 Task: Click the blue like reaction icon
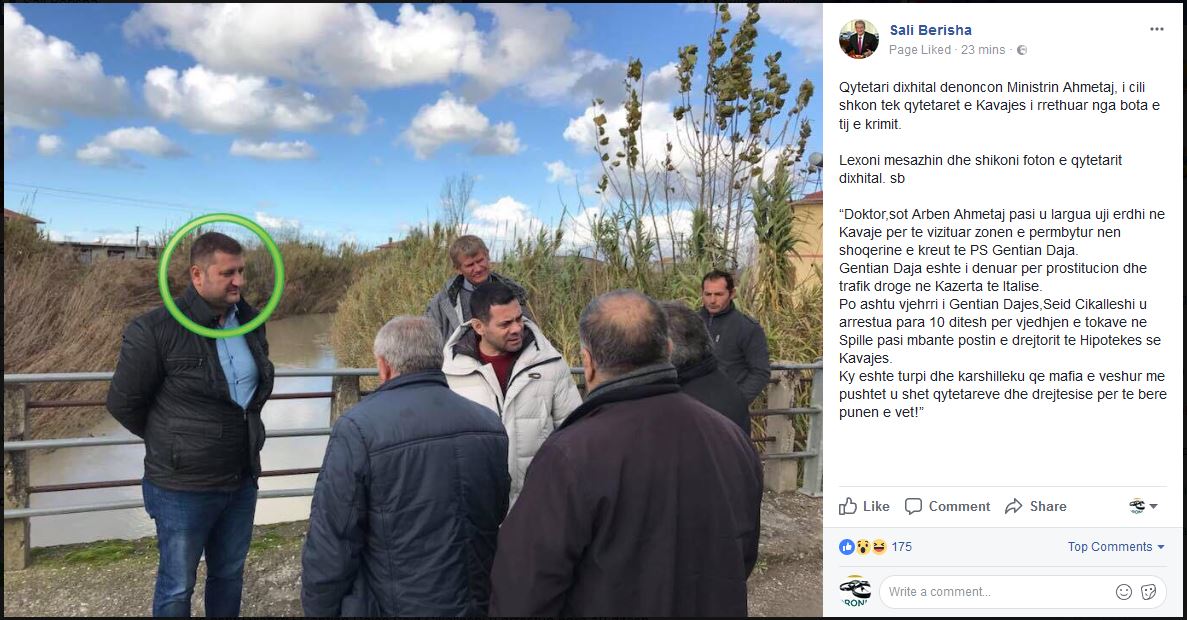[x=846, y=547]
